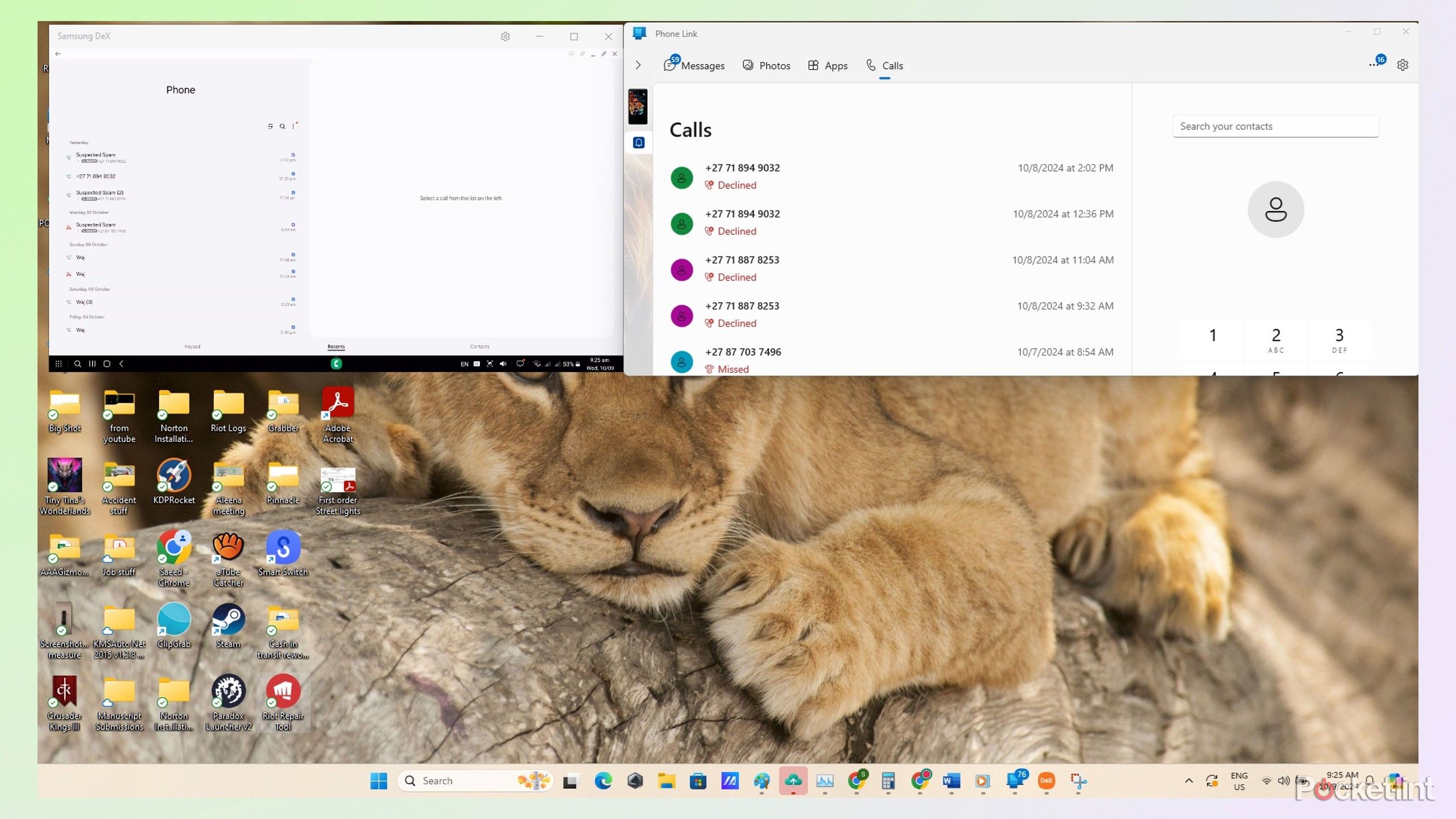Switch to Photos tab in Phone Link
Viewport: 1456px width, 819px height.
767,65
